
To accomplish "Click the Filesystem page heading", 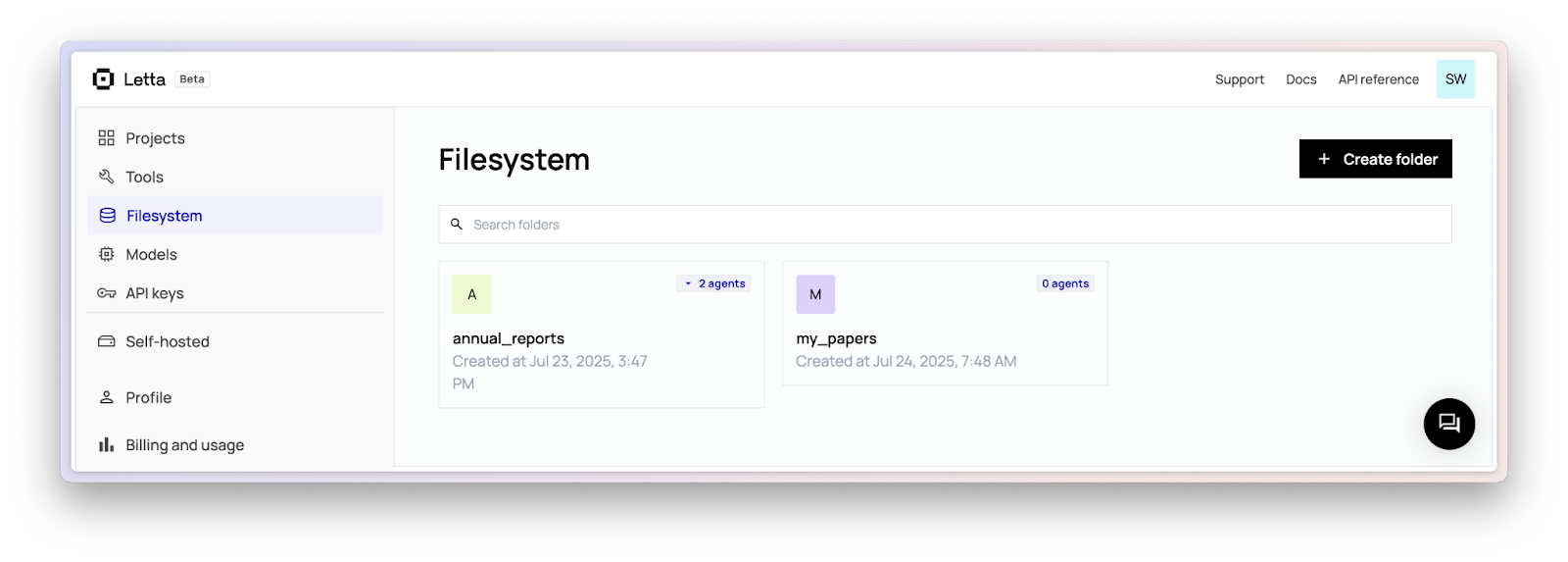I will point(514,159).
